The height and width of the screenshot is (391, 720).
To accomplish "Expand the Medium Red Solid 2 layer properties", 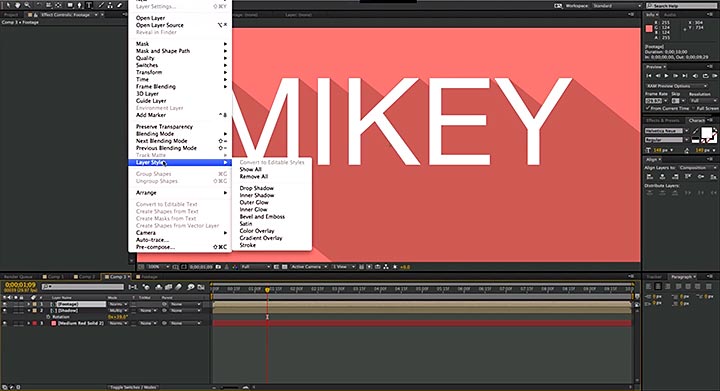I will pyautogui.click(x=28, y=323).
